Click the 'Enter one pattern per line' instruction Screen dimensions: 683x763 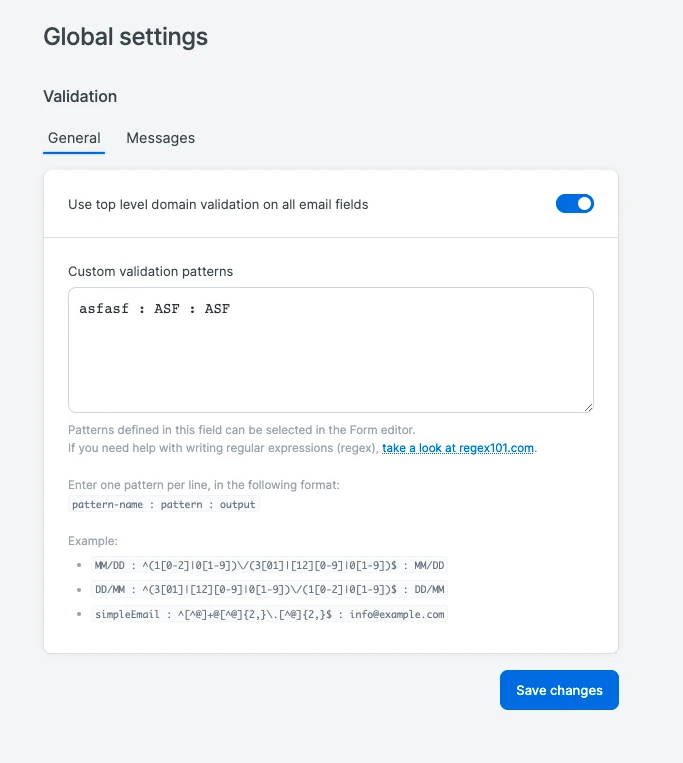pos(204,485)
